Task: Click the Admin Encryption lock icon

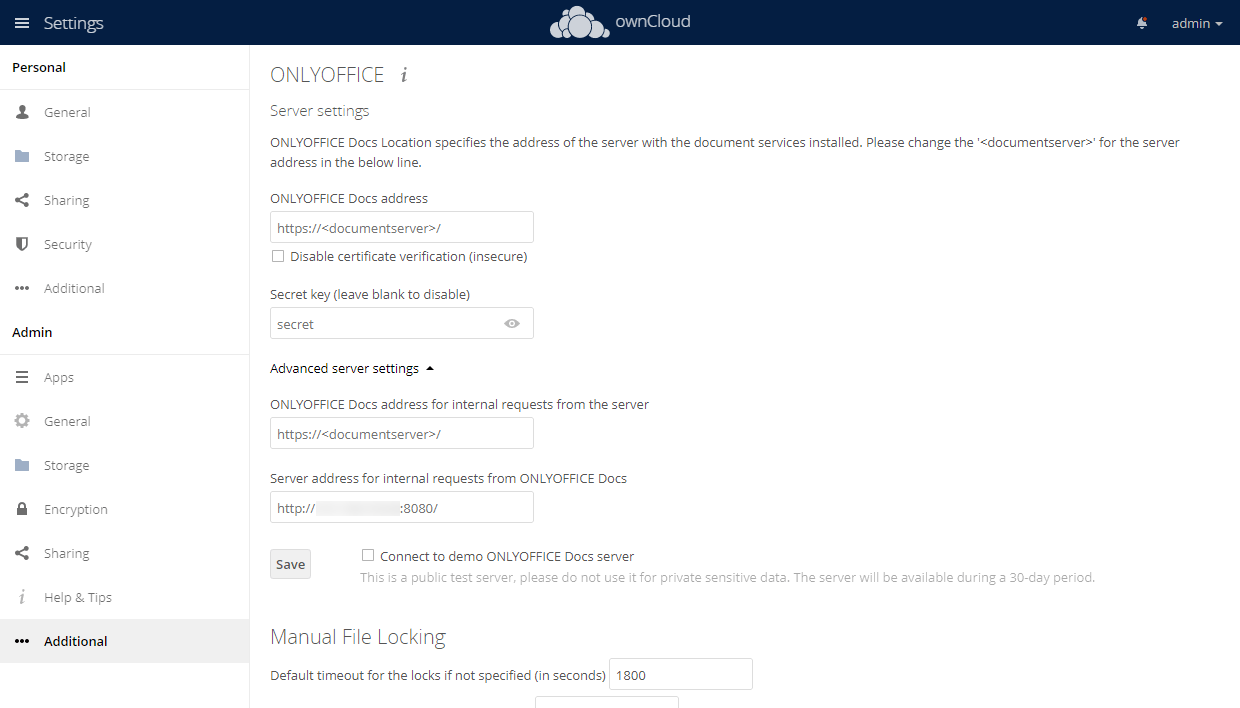Action: point(22,509)
